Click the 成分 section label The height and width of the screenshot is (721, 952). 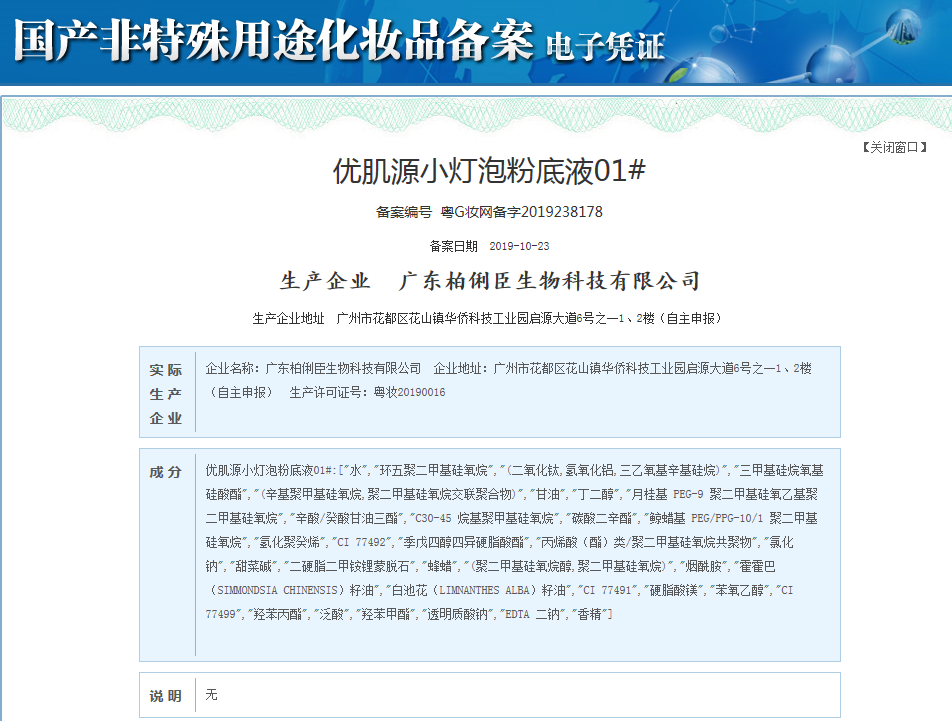(166, 472)
